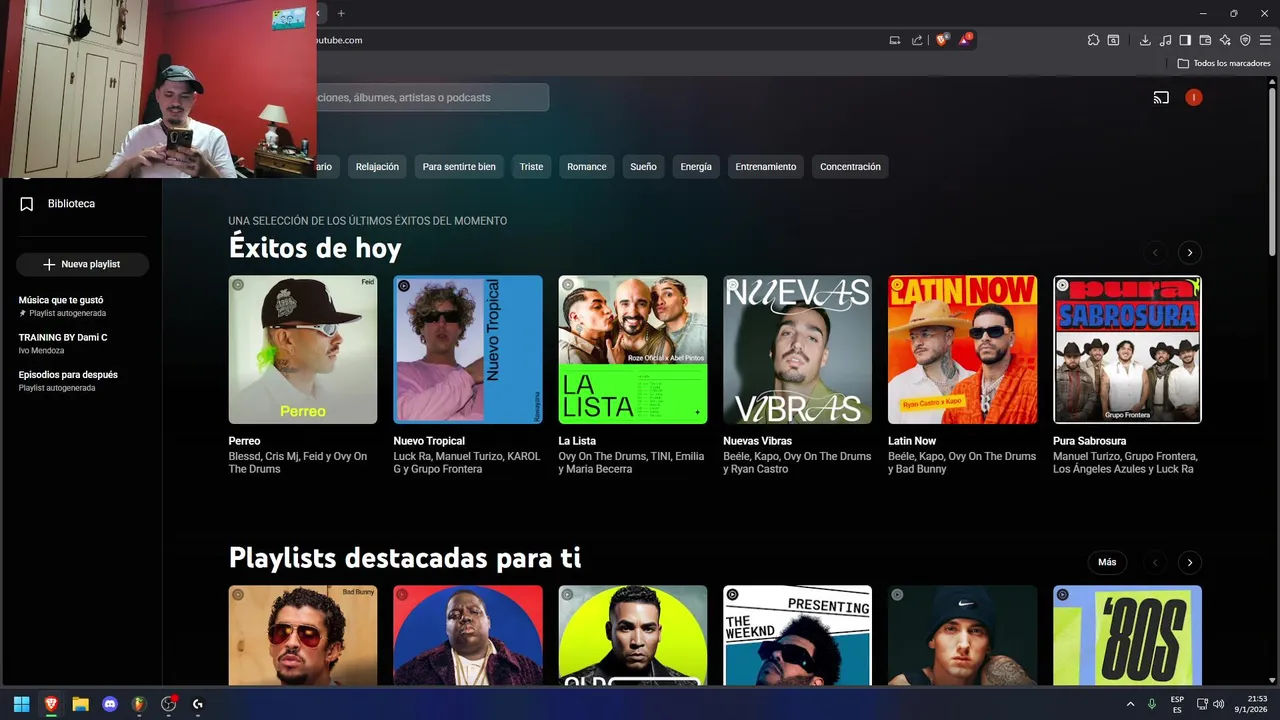Open the browser extensions puzzle icon
The image size is (1280, 720).
1093,40
